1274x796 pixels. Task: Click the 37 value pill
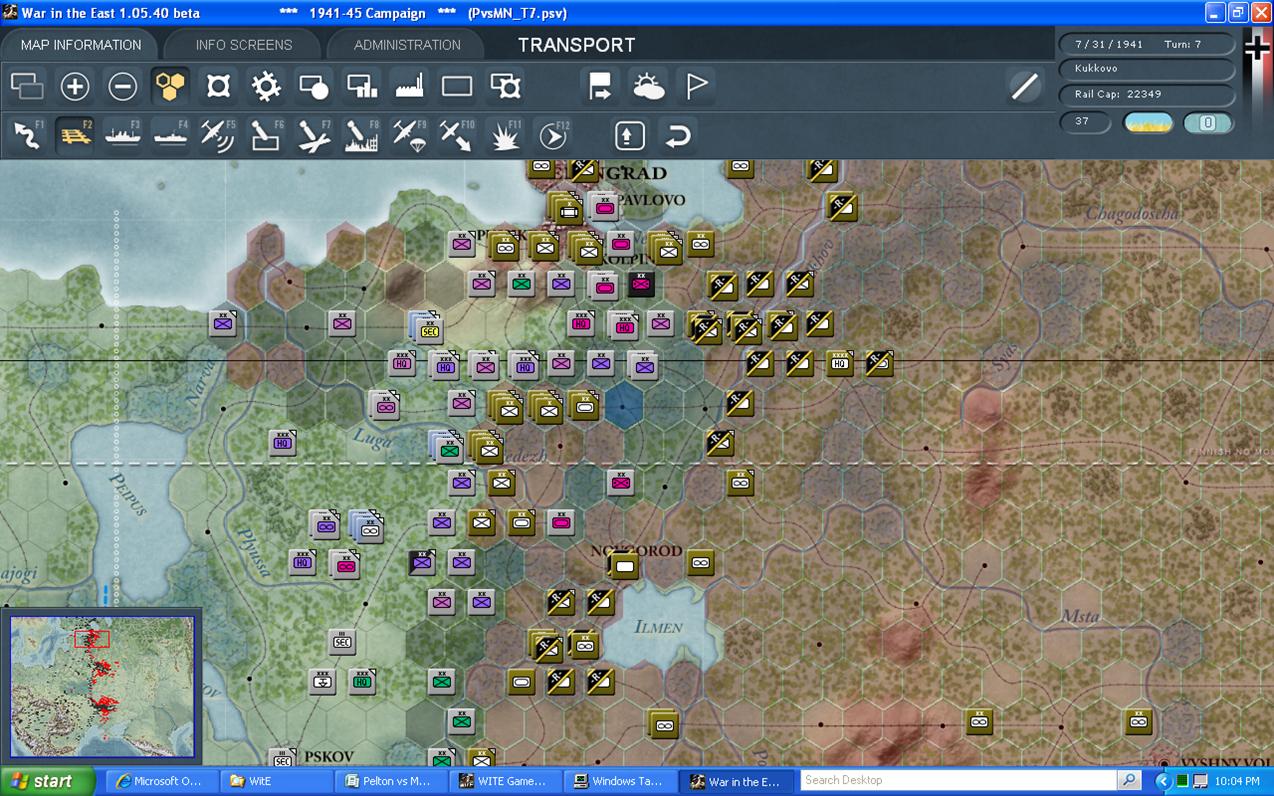tap(1086, 122)
